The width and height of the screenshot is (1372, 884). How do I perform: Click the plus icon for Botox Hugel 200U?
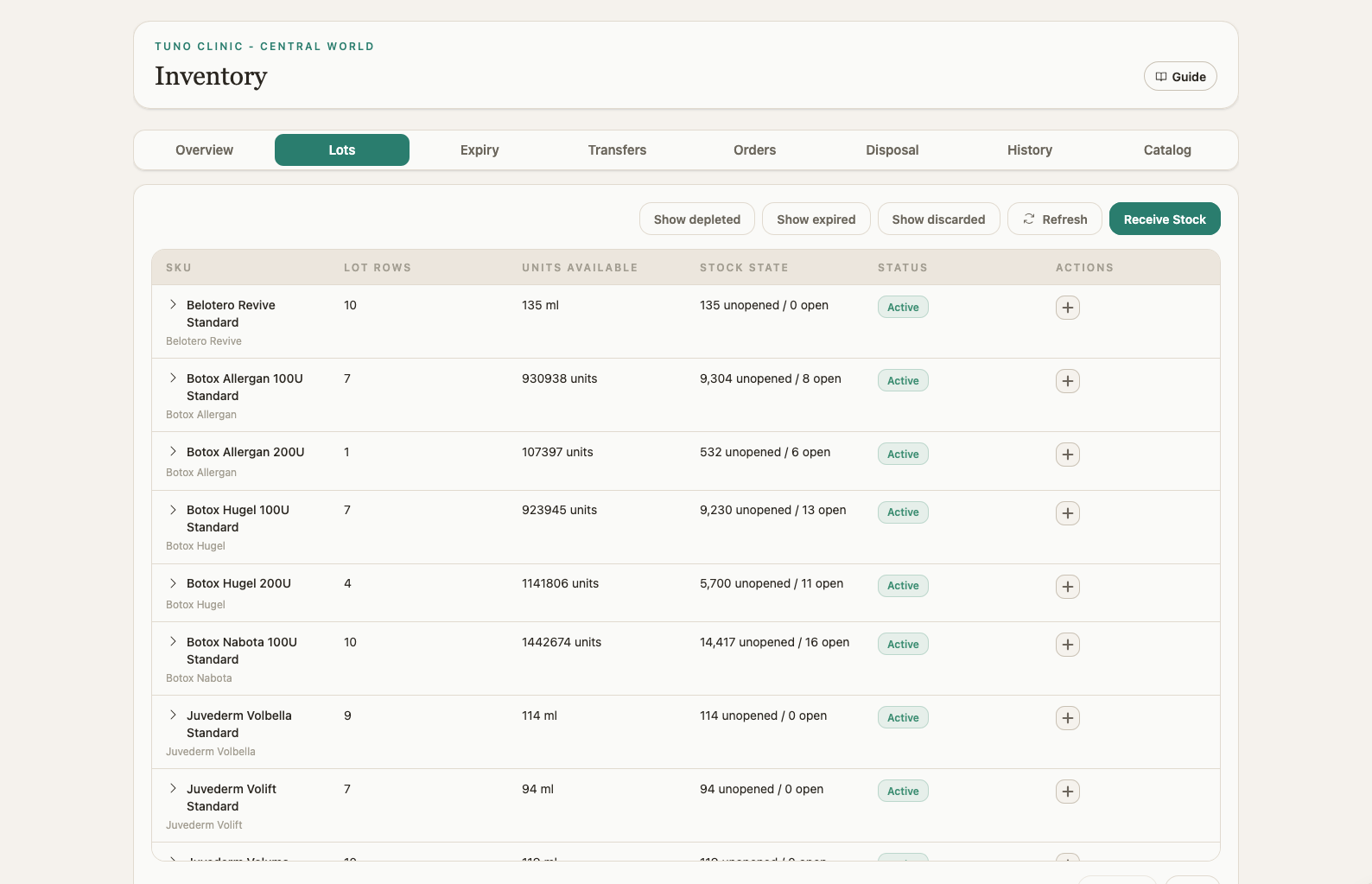click(x=1068, y=587)
